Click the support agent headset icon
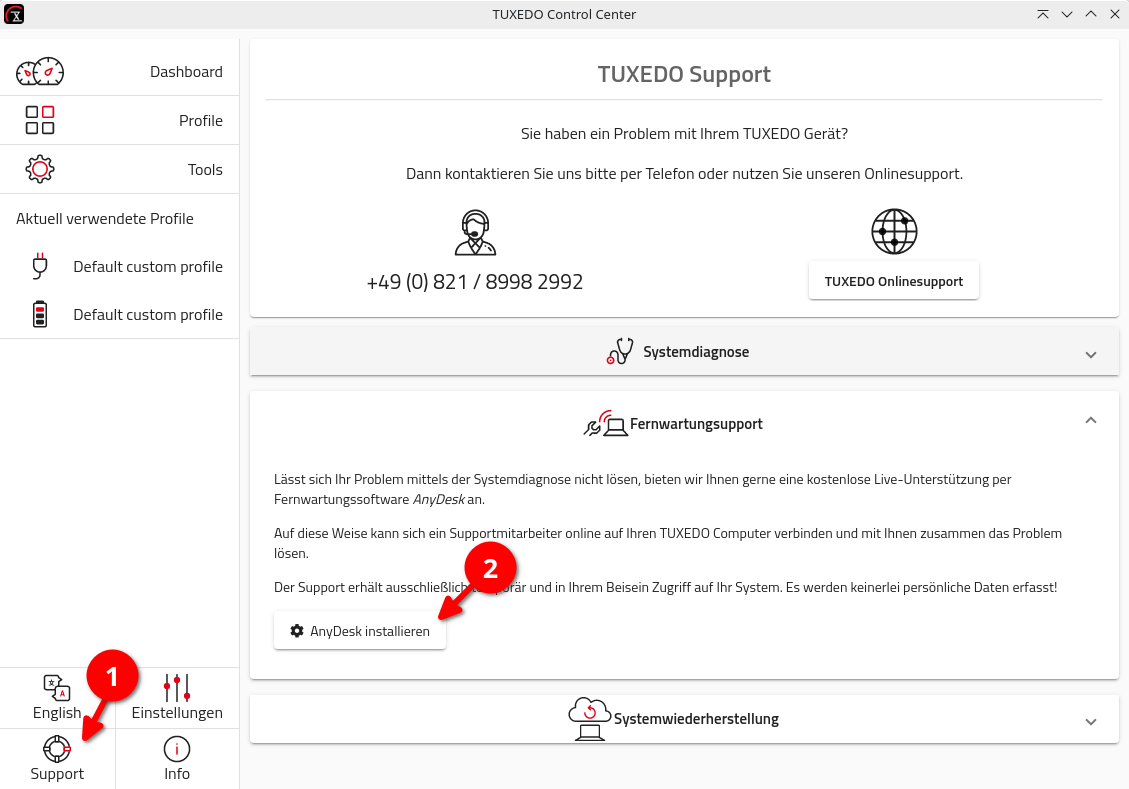The height and width of the screenshot is (789, 1129). tap(475, 233)
